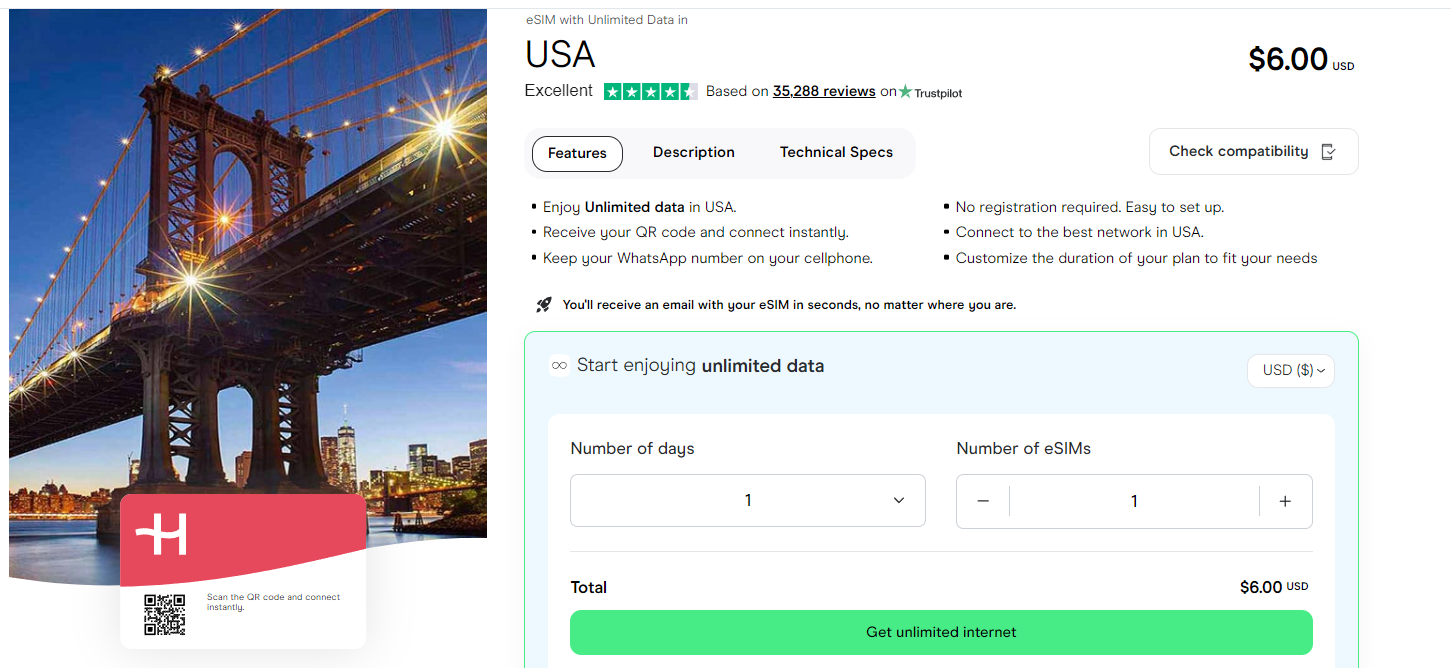Click the green star rating stars
The height and width of the screenshot is (668, 1451).
point(650,90)
